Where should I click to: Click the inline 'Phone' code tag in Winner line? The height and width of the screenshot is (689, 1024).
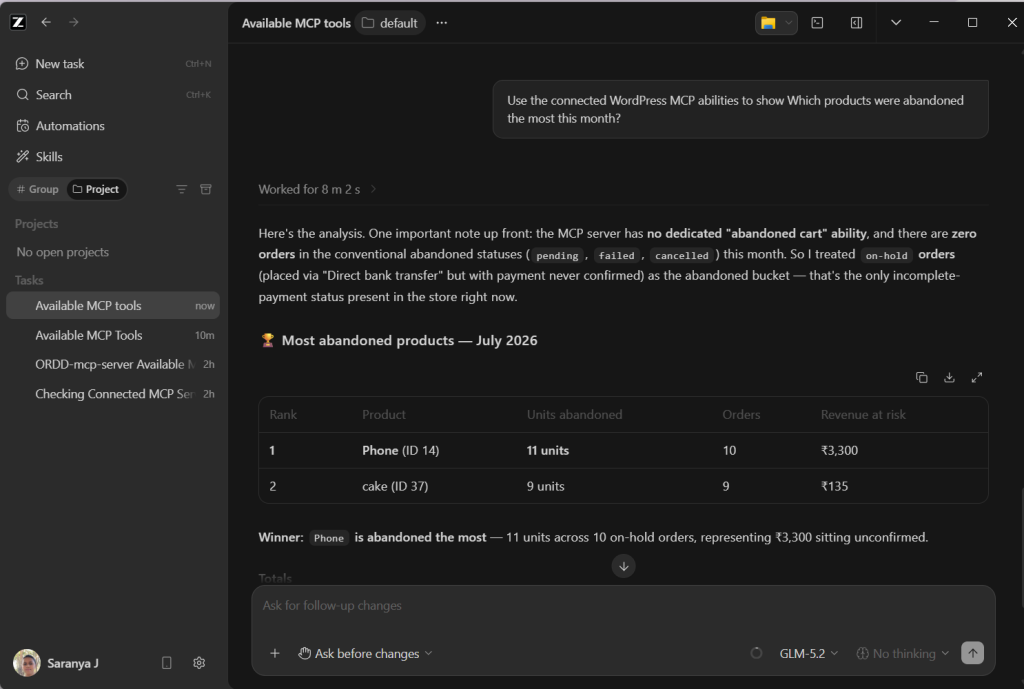tap(328, 538)
